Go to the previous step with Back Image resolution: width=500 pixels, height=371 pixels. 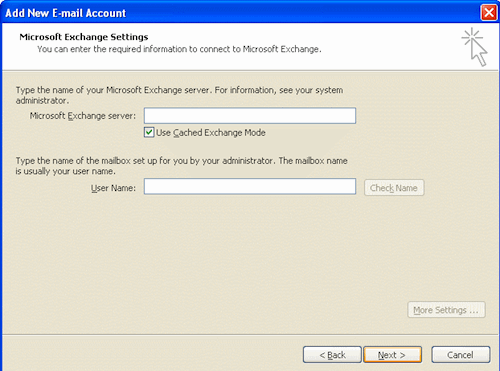tap(332, 355)
